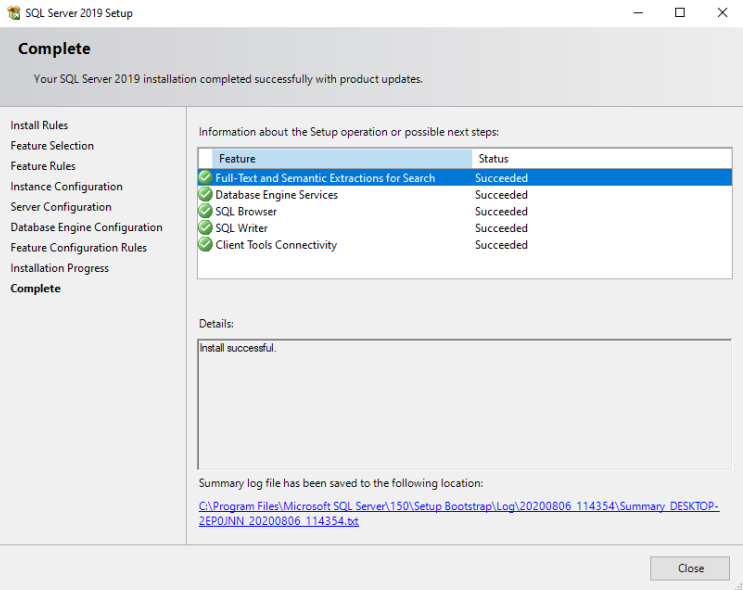The image size is (743, 590).
Task: Click Succeeded status for SQL Browser
Action: point(501,211)
